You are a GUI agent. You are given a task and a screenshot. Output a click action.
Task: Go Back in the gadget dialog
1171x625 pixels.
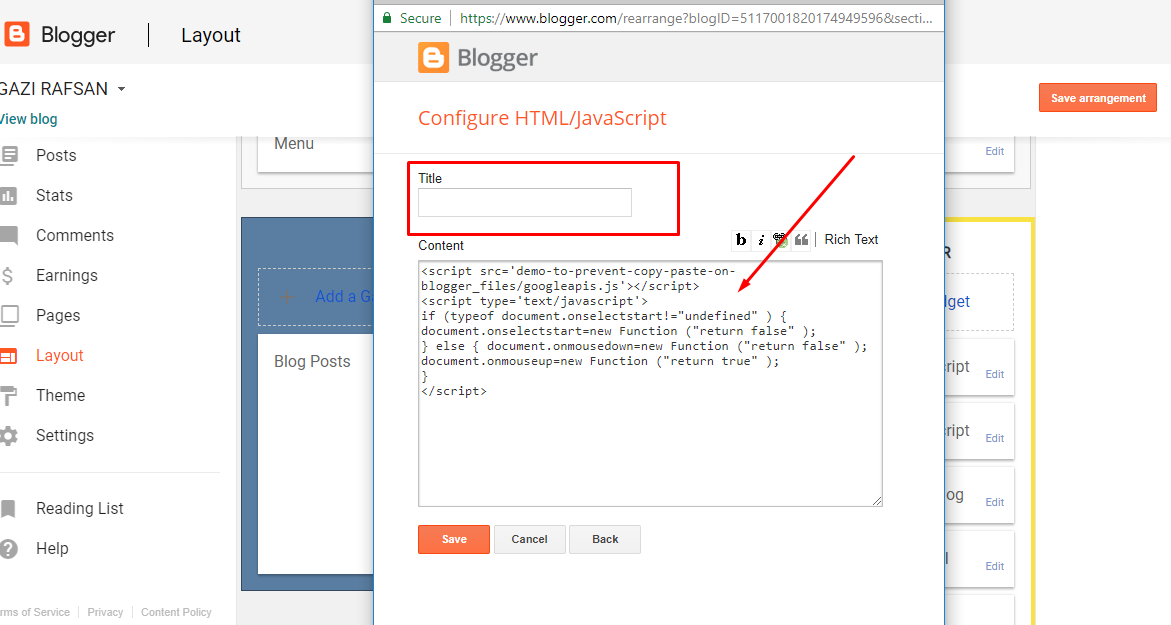[x=605, y=539]
